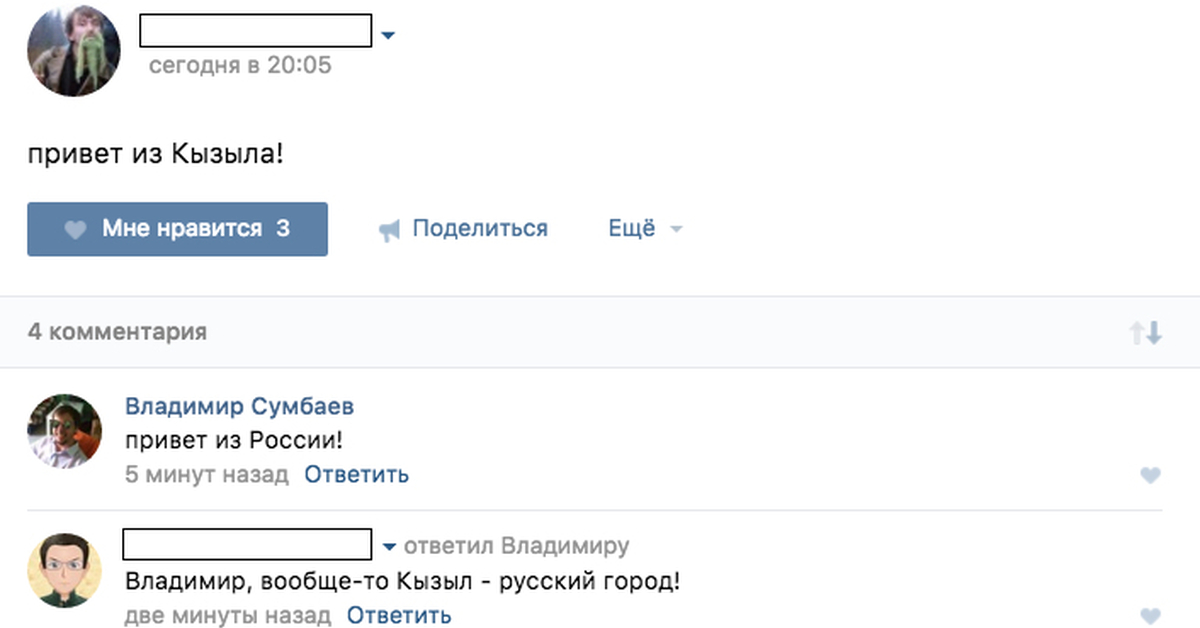The width and height of the screenshot is (1200, 628).
Task: Open dropdown arrow beside post author name
Action: [x=389, y=36]
